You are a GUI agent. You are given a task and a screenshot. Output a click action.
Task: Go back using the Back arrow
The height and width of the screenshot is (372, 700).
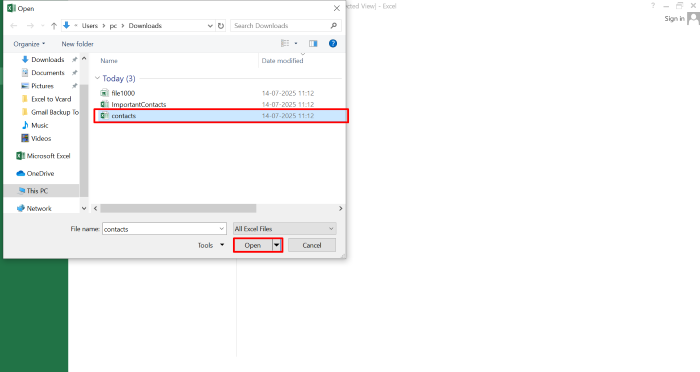click(x=14, y=26)
